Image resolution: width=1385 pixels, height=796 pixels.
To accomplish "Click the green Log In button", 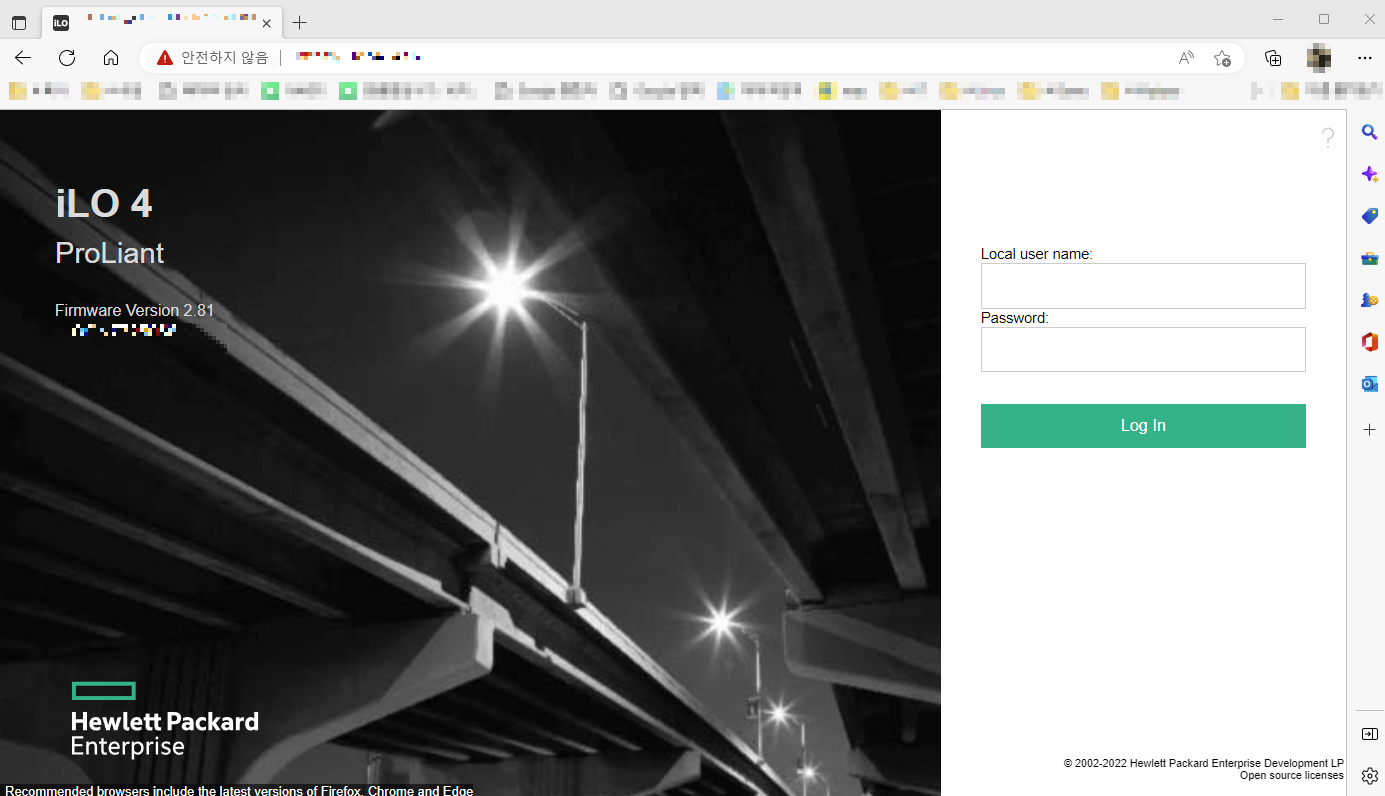I will click(x=1143, y=426).
